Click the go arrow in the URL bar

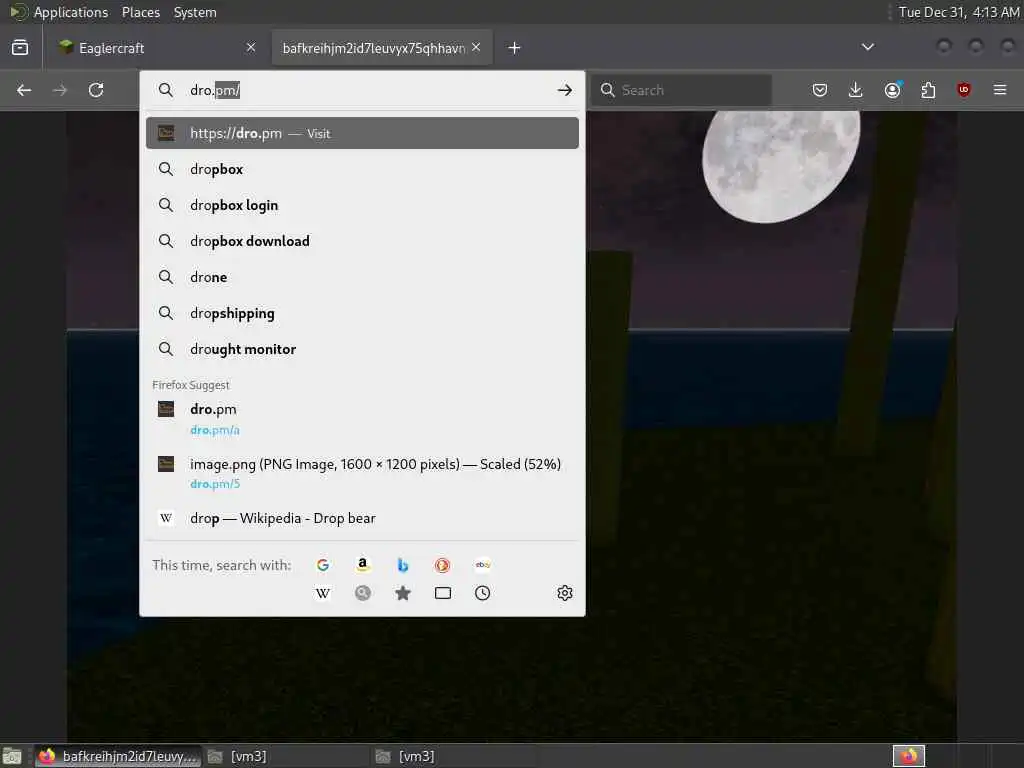point(565,90)
